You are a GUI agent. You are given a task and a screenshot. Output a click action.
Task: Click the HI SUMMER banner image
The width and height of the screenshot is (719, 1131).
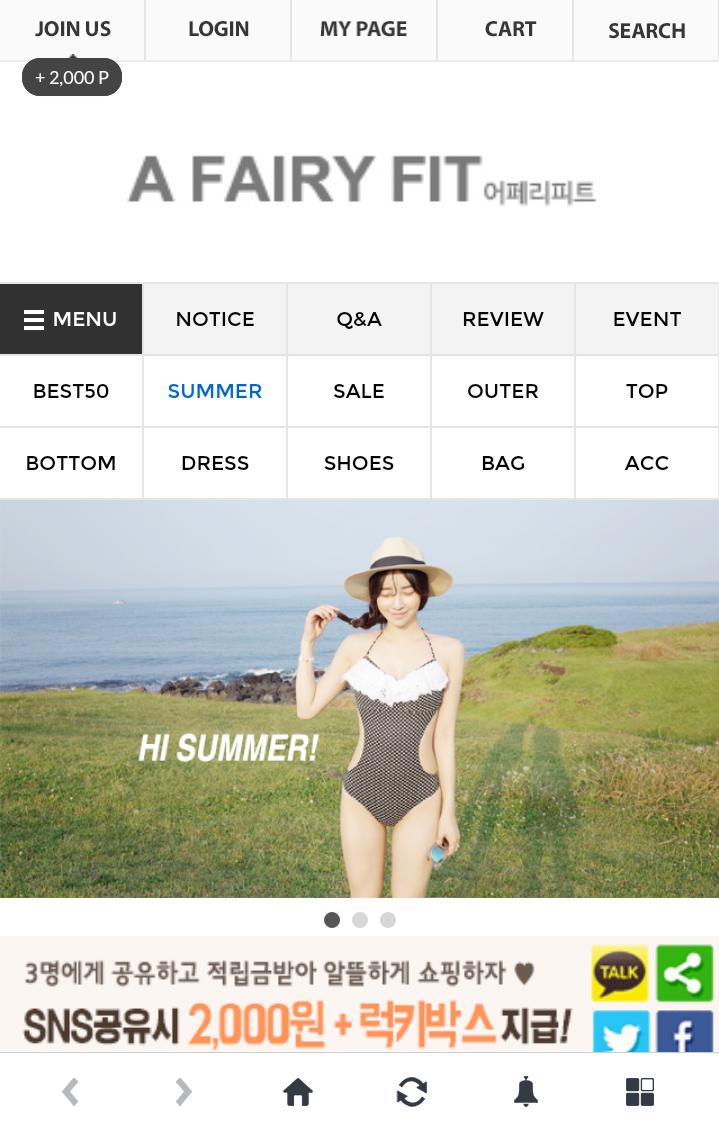tap(359, 699)
